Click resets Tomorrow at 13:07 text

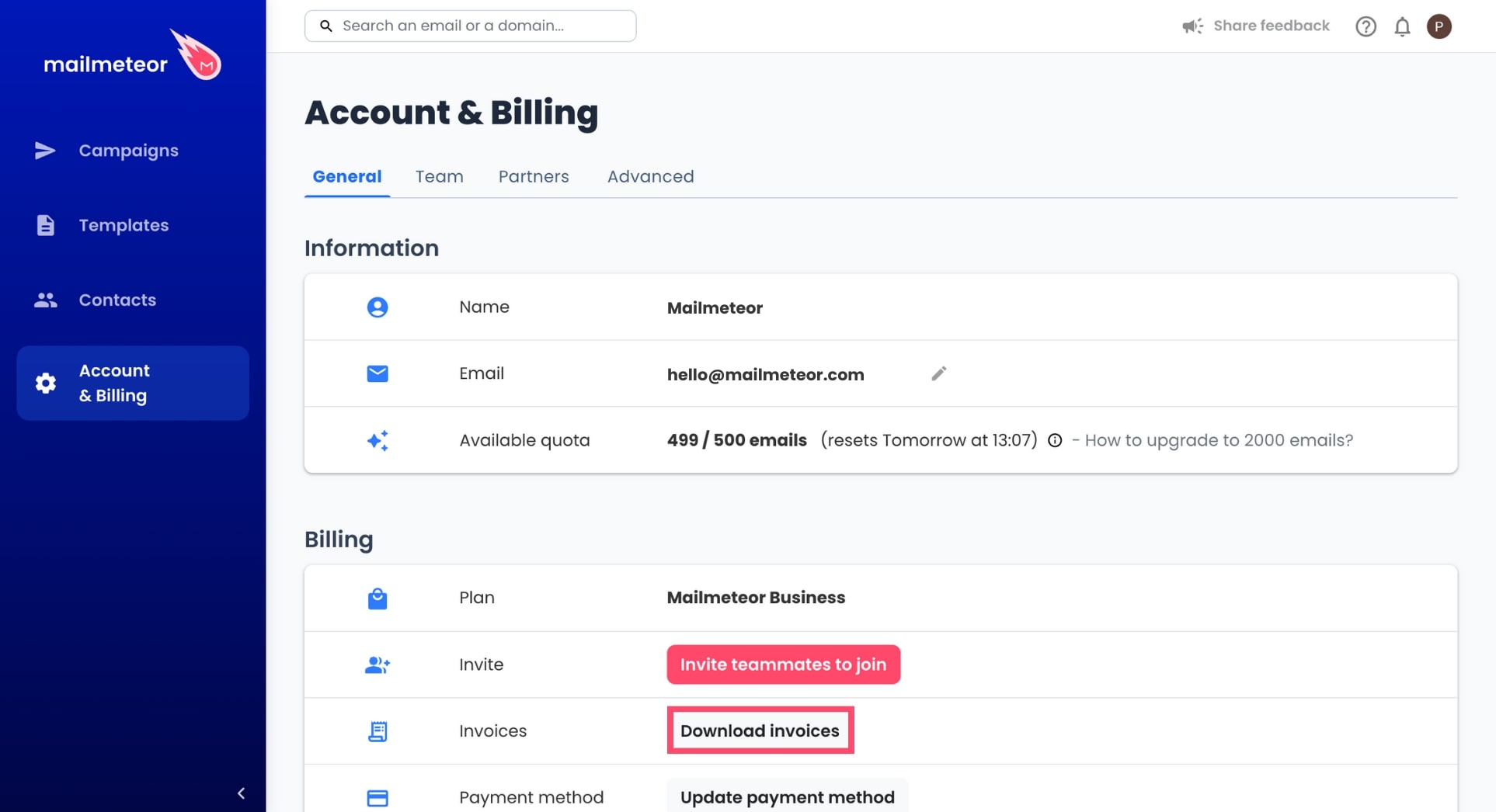(929, 440)
